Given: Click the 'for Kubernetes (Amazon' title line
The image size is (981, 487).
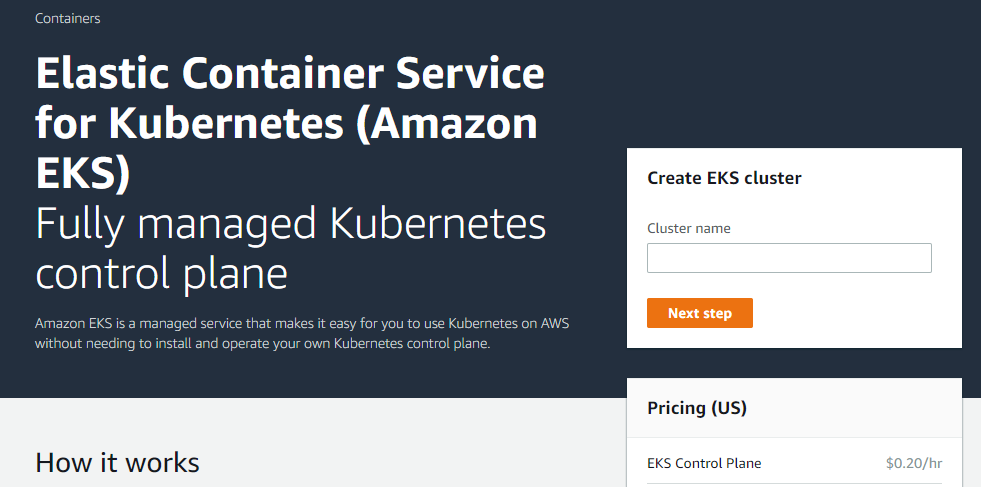Looking at the screenshot, I should [286, 123].
